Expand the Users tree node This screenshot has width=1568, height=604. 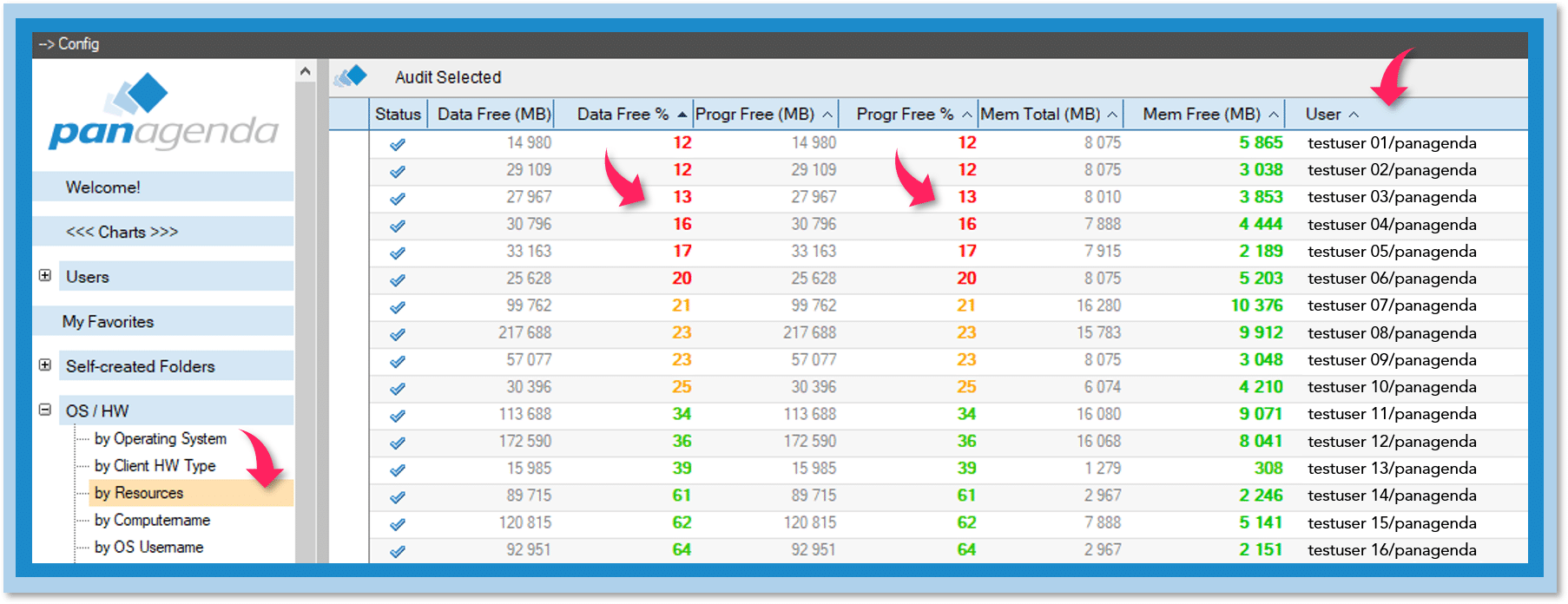tap(45, 276)
